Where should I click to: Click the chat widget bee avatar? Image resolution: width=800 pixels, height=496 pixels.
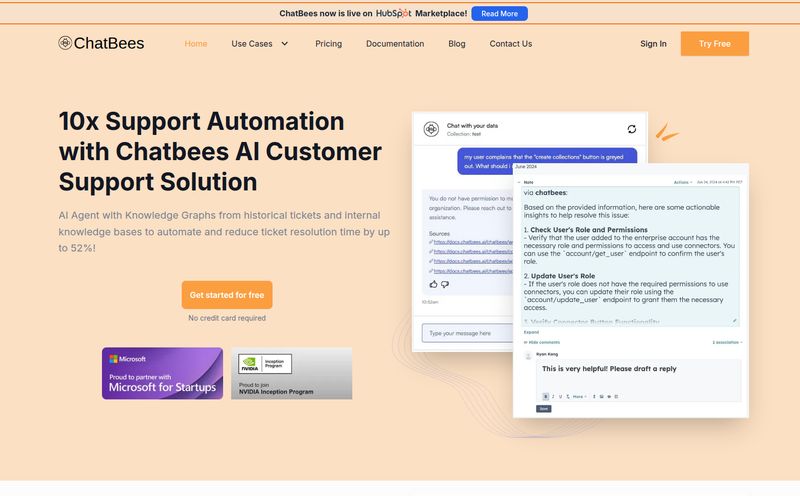coord(431,129)
